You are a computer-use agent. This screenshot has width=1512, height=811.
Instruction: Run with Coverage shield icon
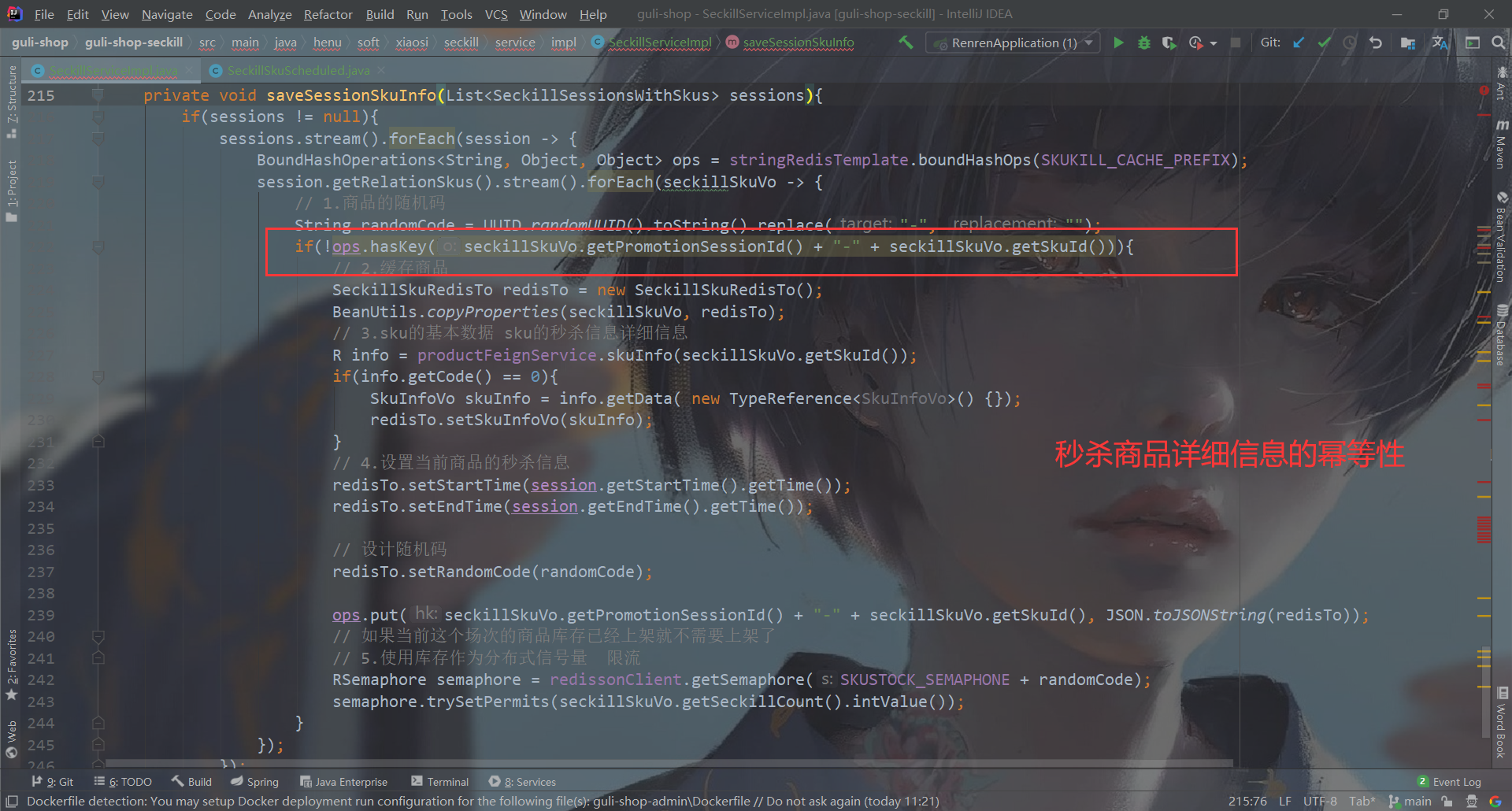point(1169,43)
